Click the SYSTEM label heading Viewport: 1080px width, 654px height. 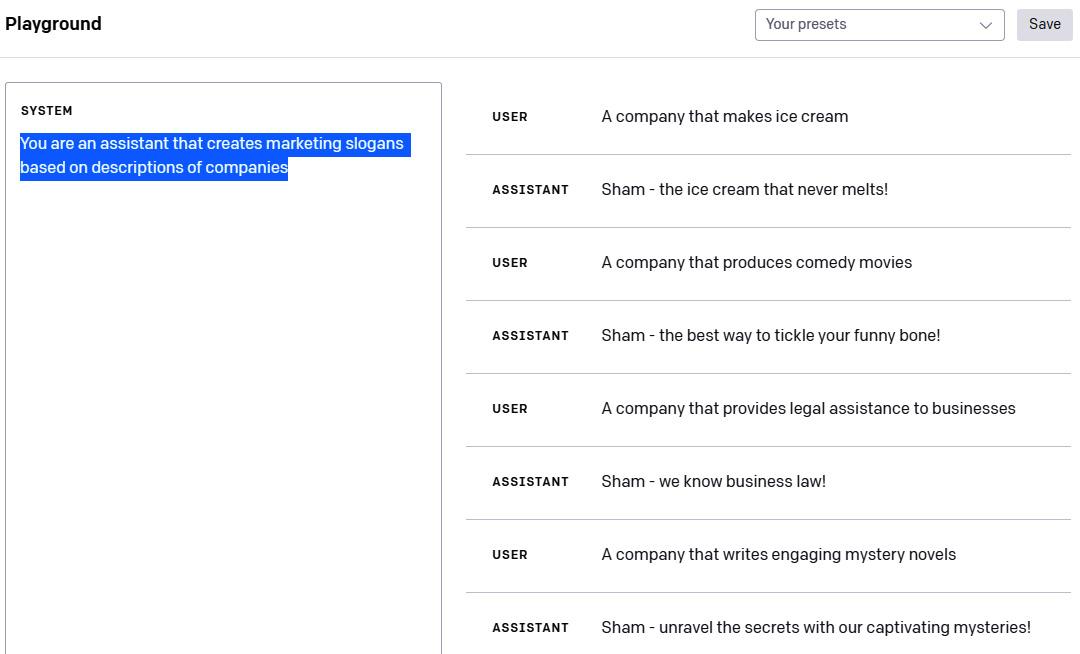coord(47,111)
